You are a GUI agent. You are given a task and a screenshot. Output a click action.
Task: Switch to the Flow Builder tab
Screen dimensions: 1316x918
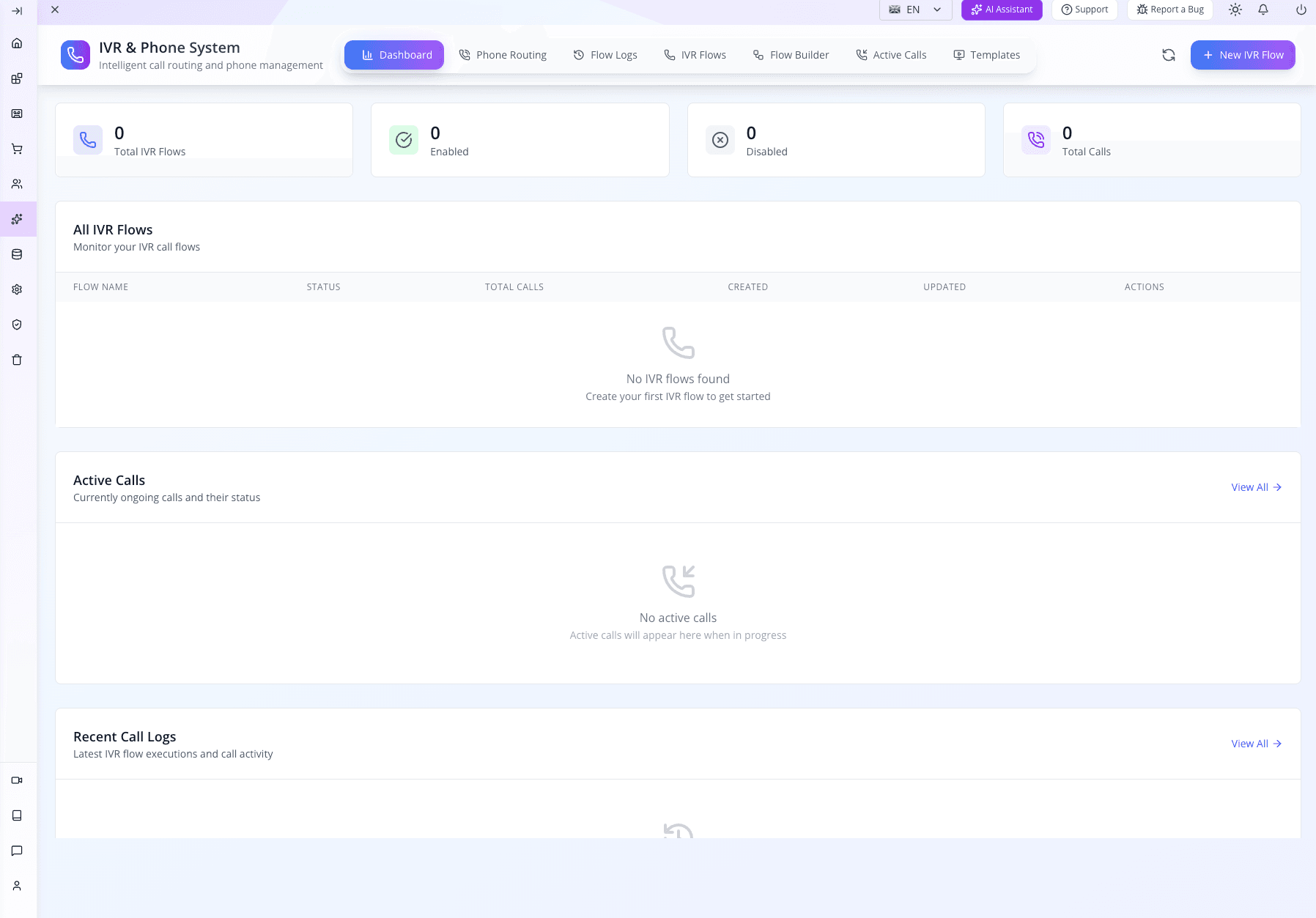point(791,55)
